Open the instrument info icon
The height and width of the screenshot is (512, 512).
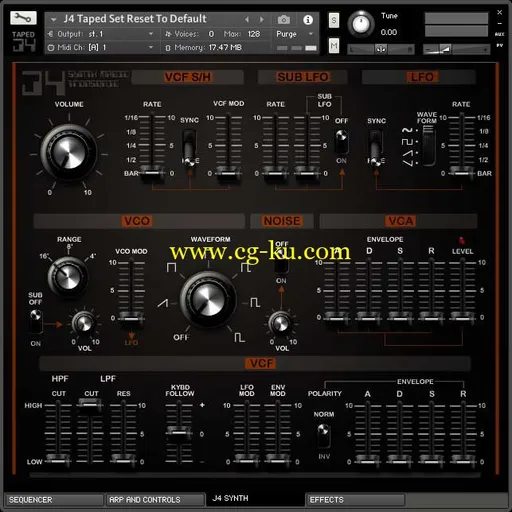point(308,20)
